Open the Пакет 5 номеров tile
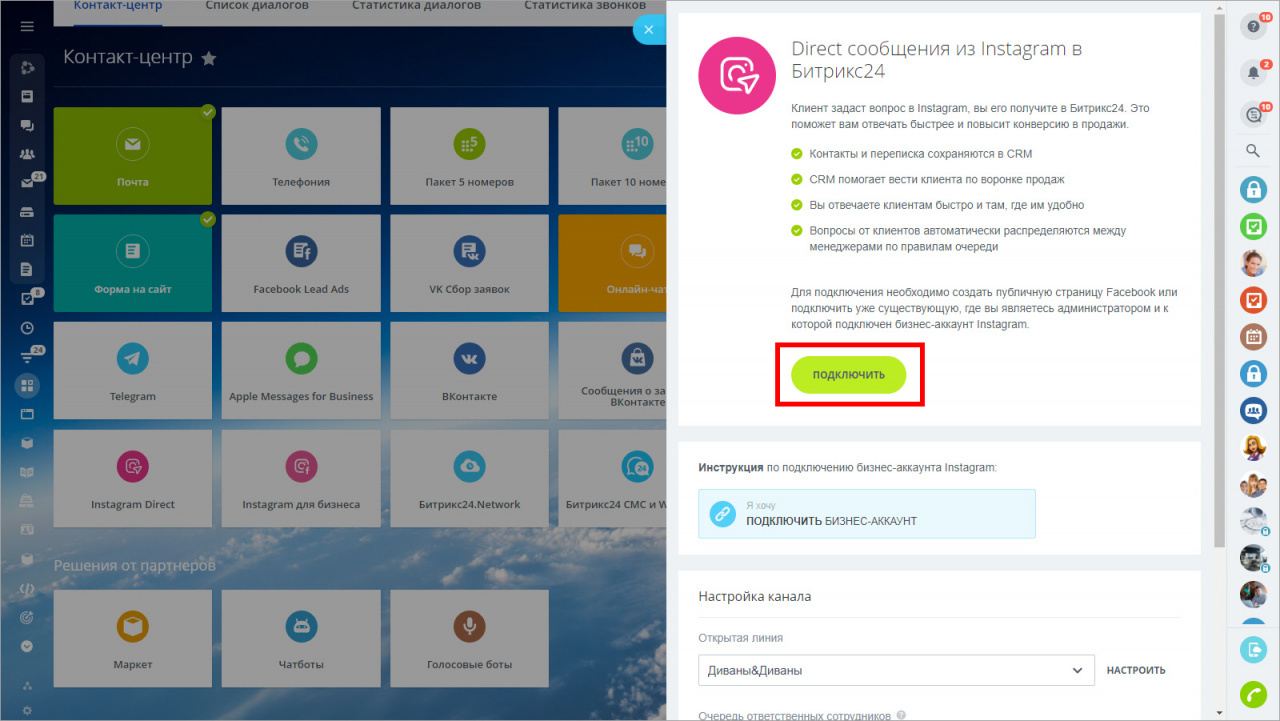The image size is (1280, 721). coord(469,156)
